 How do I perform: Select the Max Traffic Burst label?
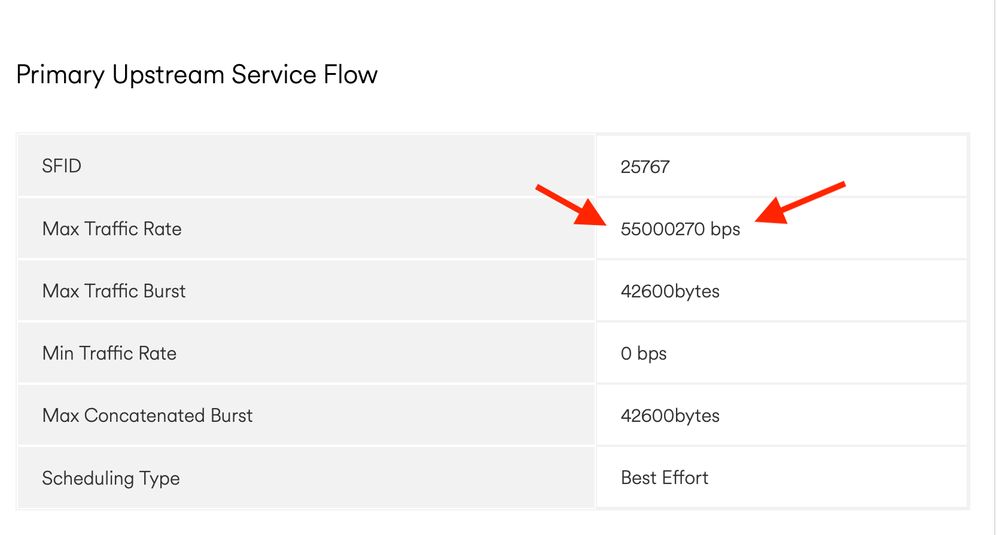point(113,291)
